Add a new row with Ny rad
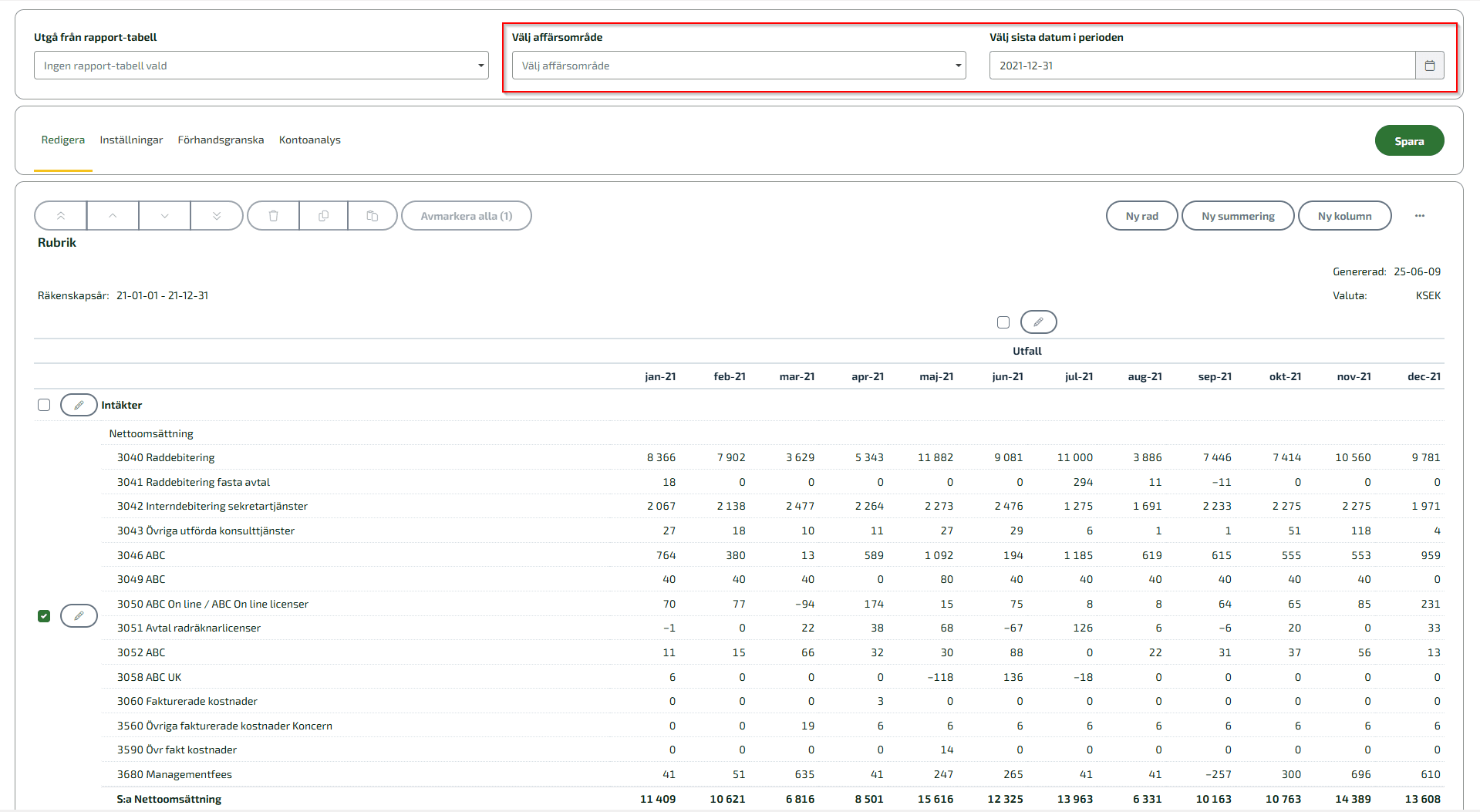This screenshot has height=812, width=1480. [x=1141, y=216]
